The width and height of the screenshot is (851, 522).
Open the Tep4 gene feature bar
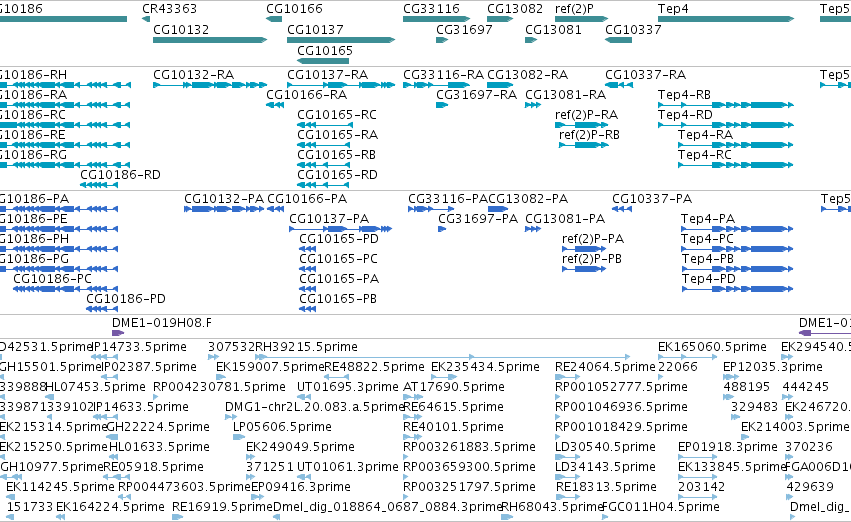pos(726,19)
